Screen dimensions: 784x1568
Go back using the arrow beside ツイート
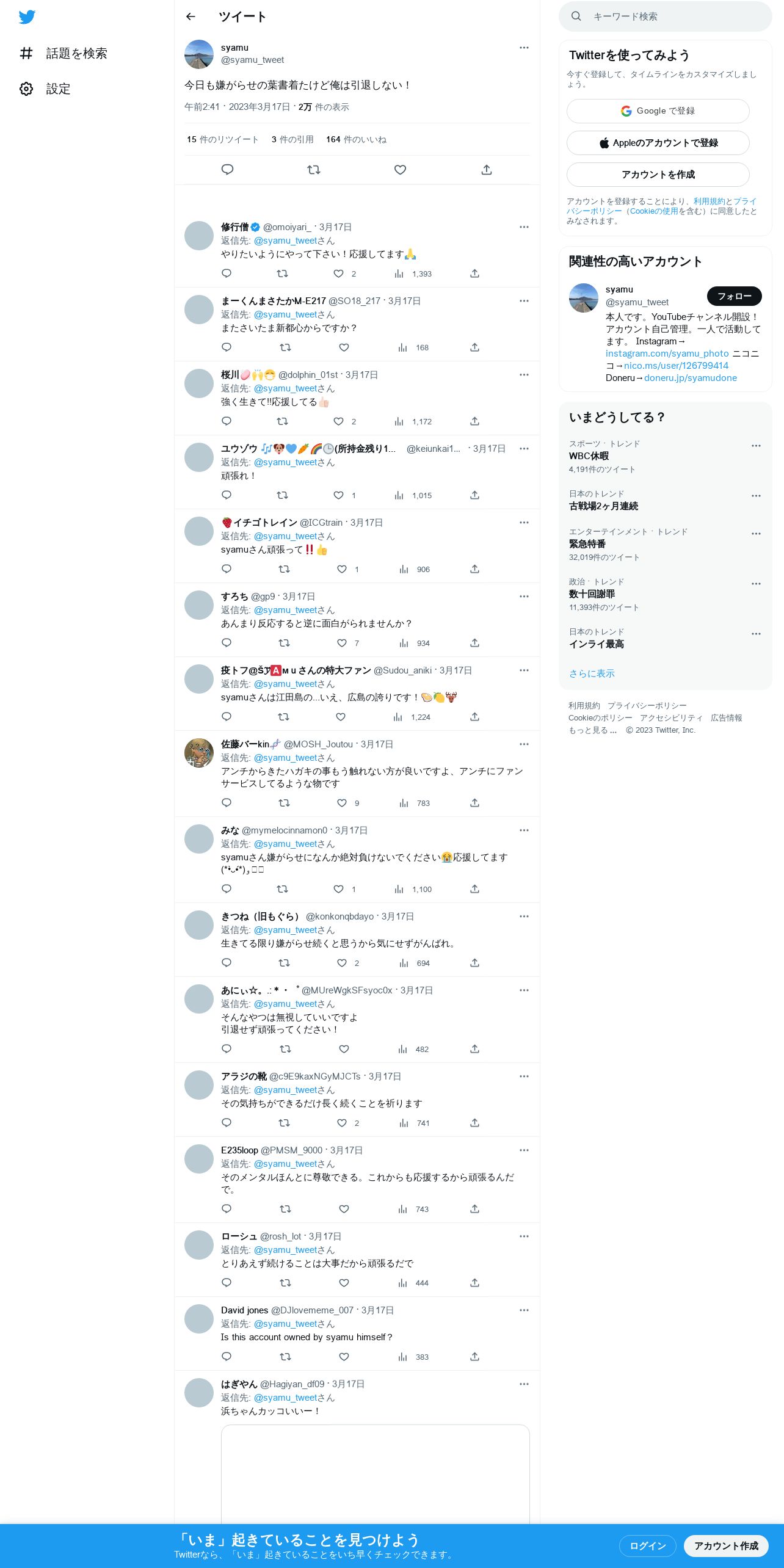(191, 16)
